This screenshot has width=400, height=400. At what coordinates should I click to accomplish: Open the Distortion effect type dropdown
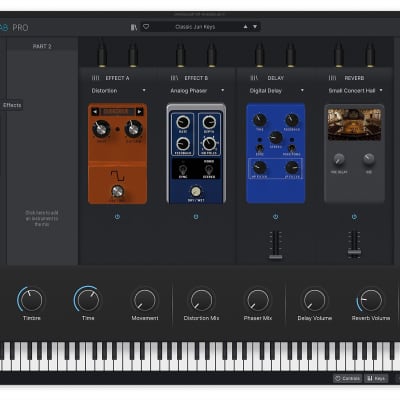[118, 91]
